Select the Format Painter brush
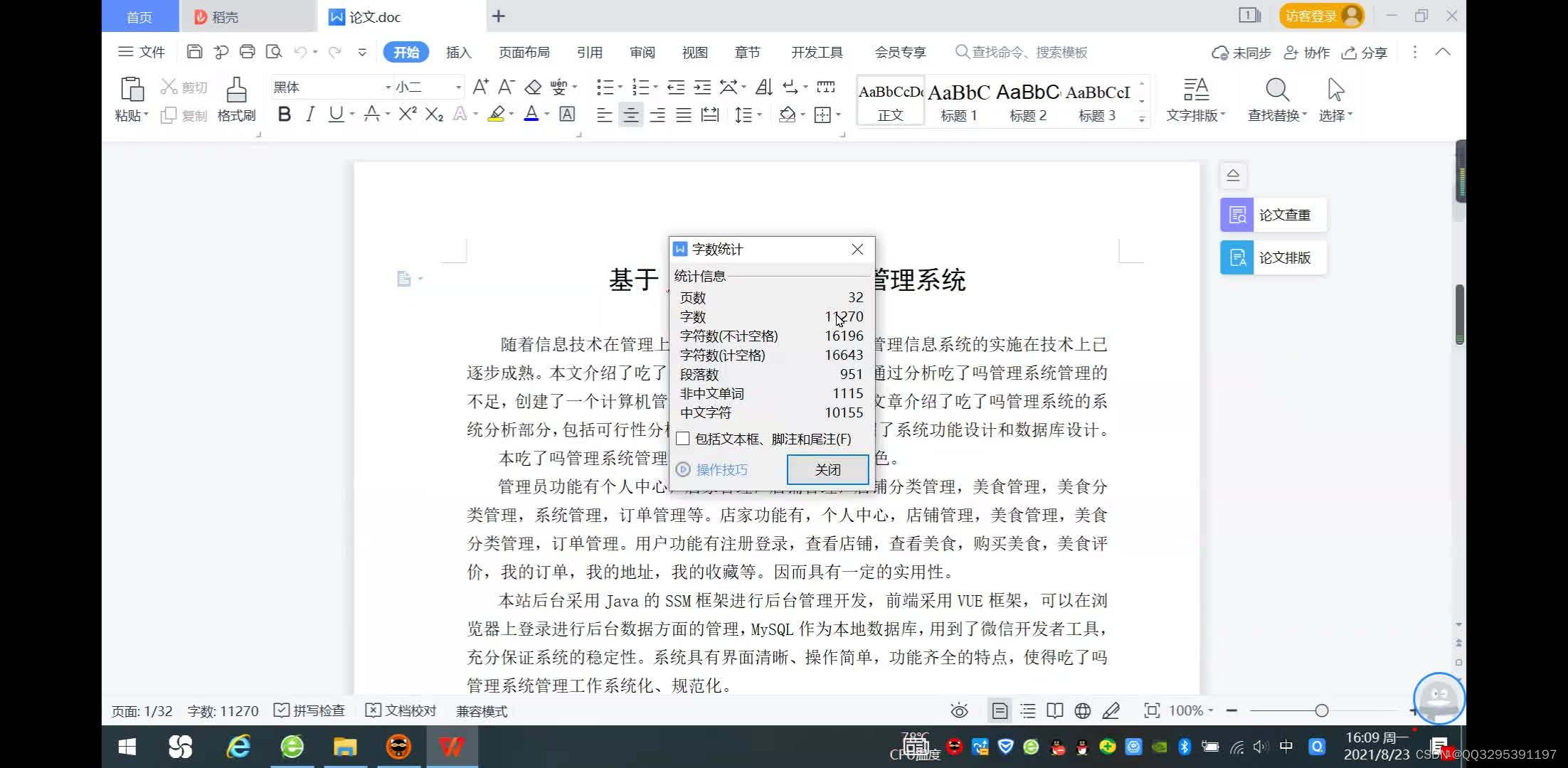This screenshot has height=768, width=1568. coord(236,90)
